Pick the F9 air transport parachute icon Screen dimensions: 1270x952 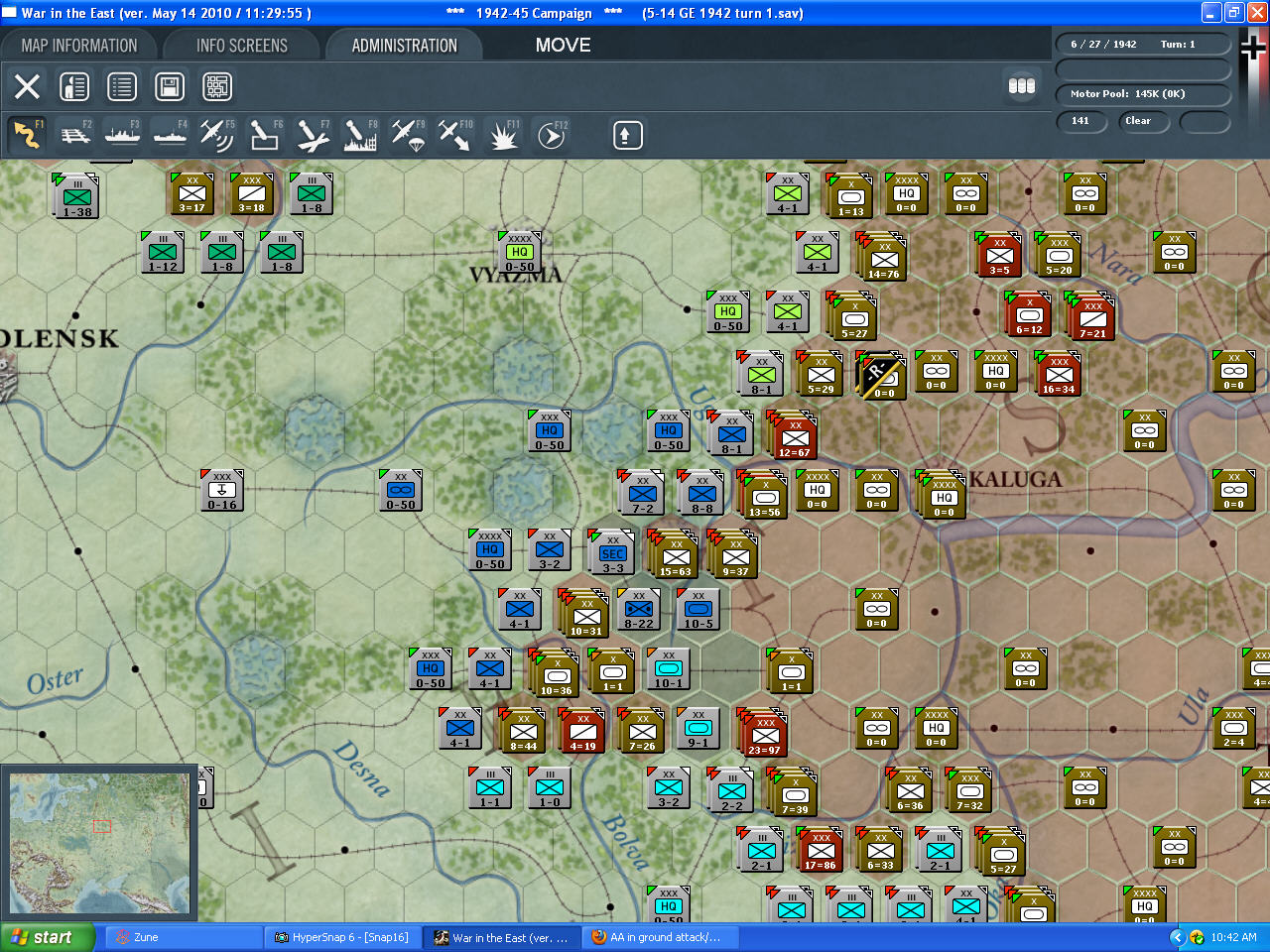click(x=408, y=135)
